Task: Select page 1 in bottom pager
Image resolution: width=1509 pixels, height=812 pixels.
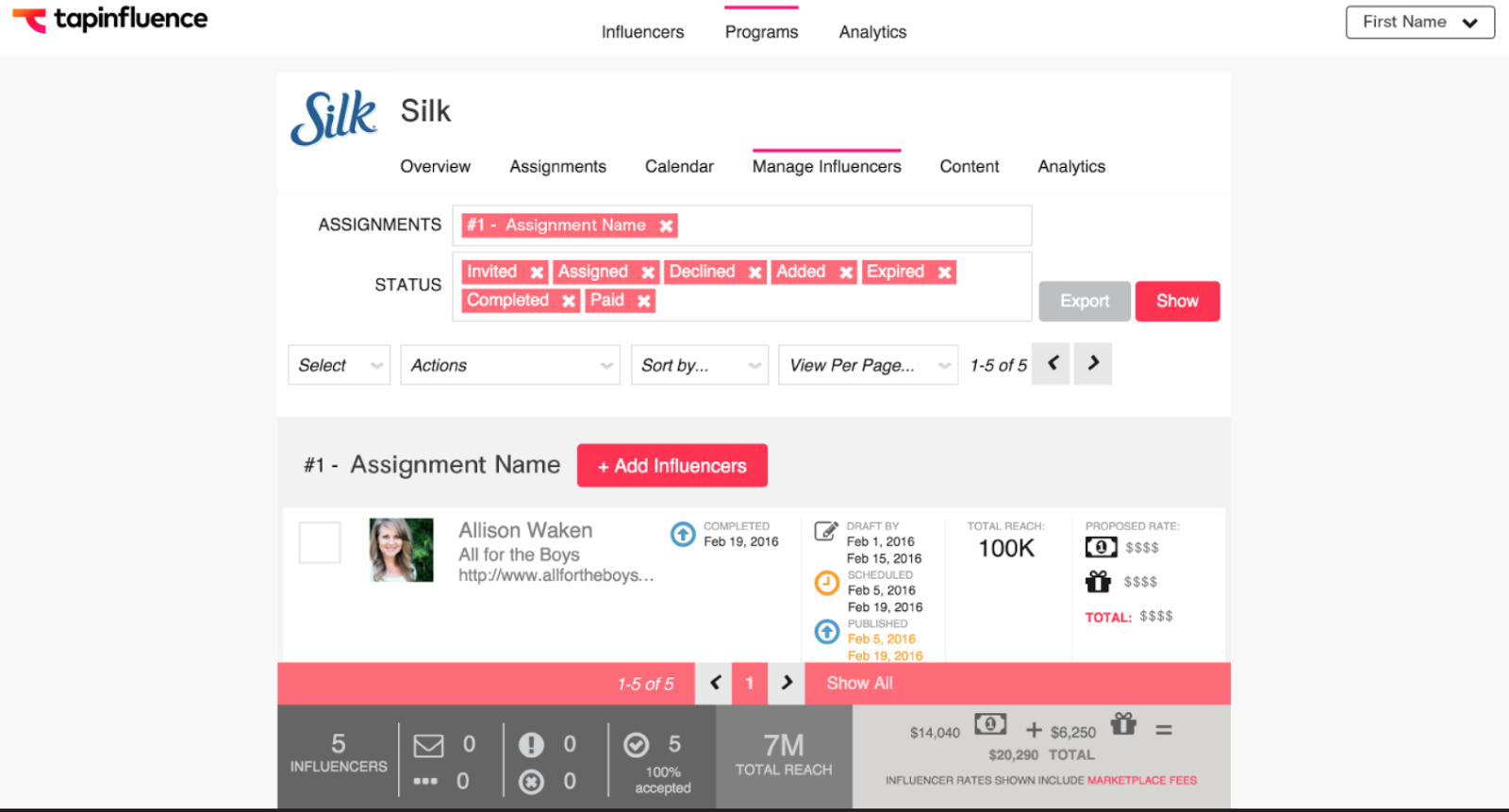Action: [x=750, y=684]
